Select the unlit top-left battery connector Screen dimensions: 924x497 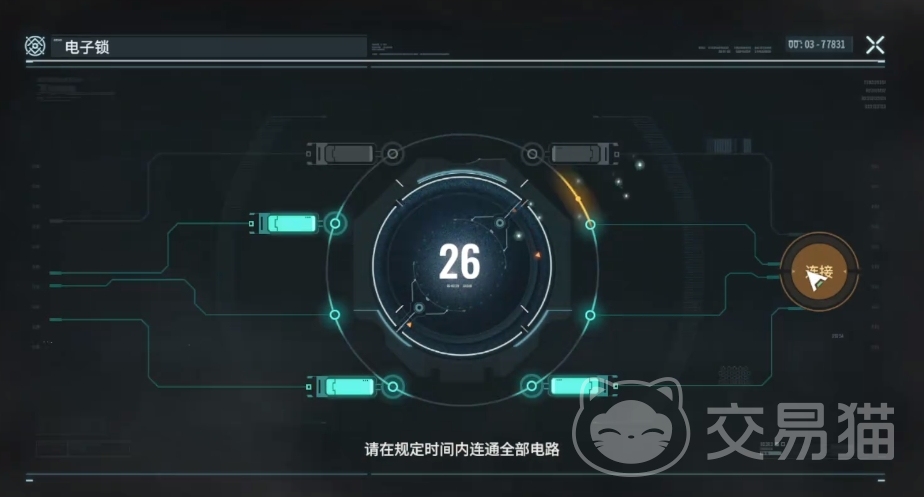[x=341, y=154]
